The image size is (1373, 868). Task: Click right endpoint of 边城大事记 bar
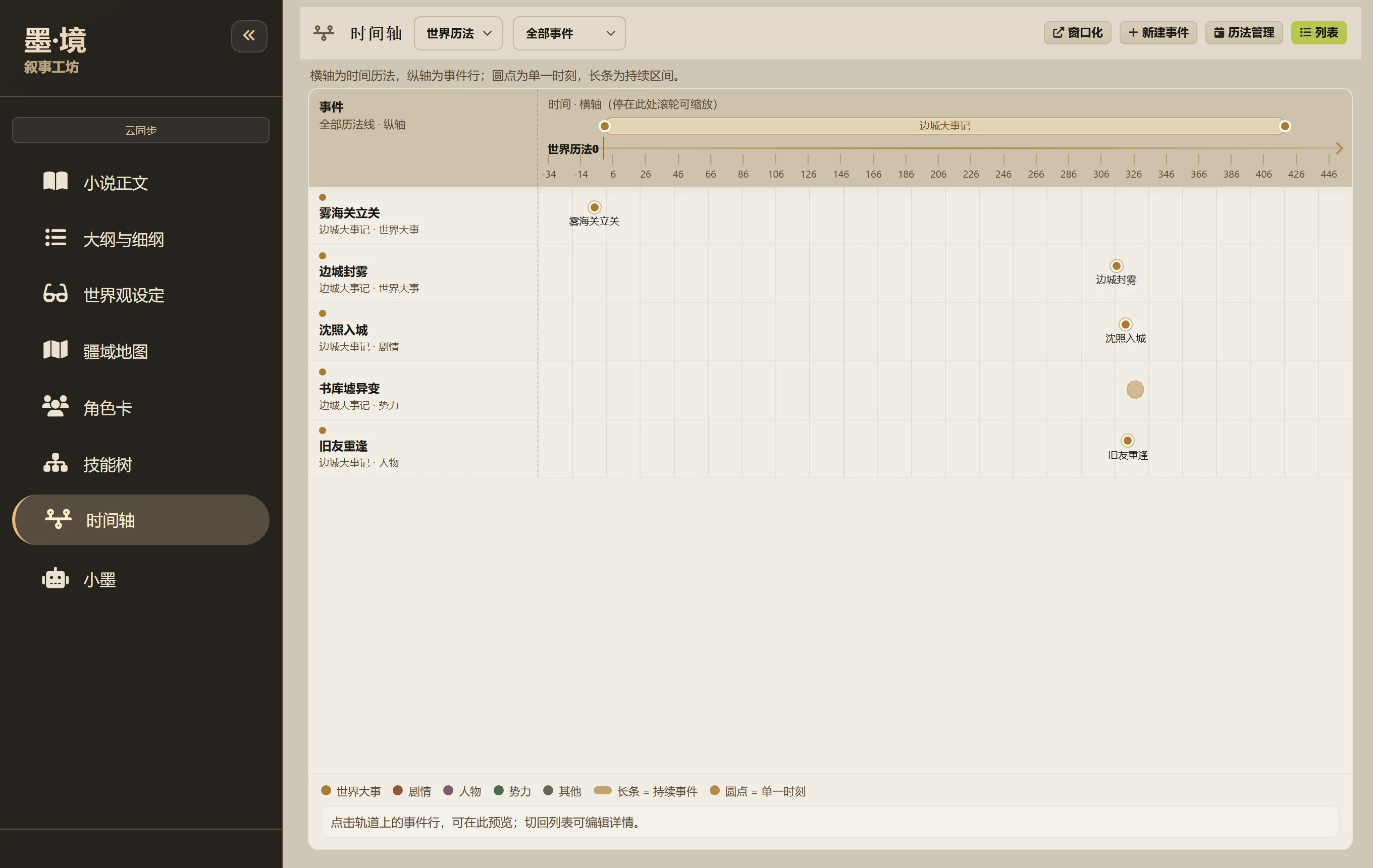(x=1285, y=126)
